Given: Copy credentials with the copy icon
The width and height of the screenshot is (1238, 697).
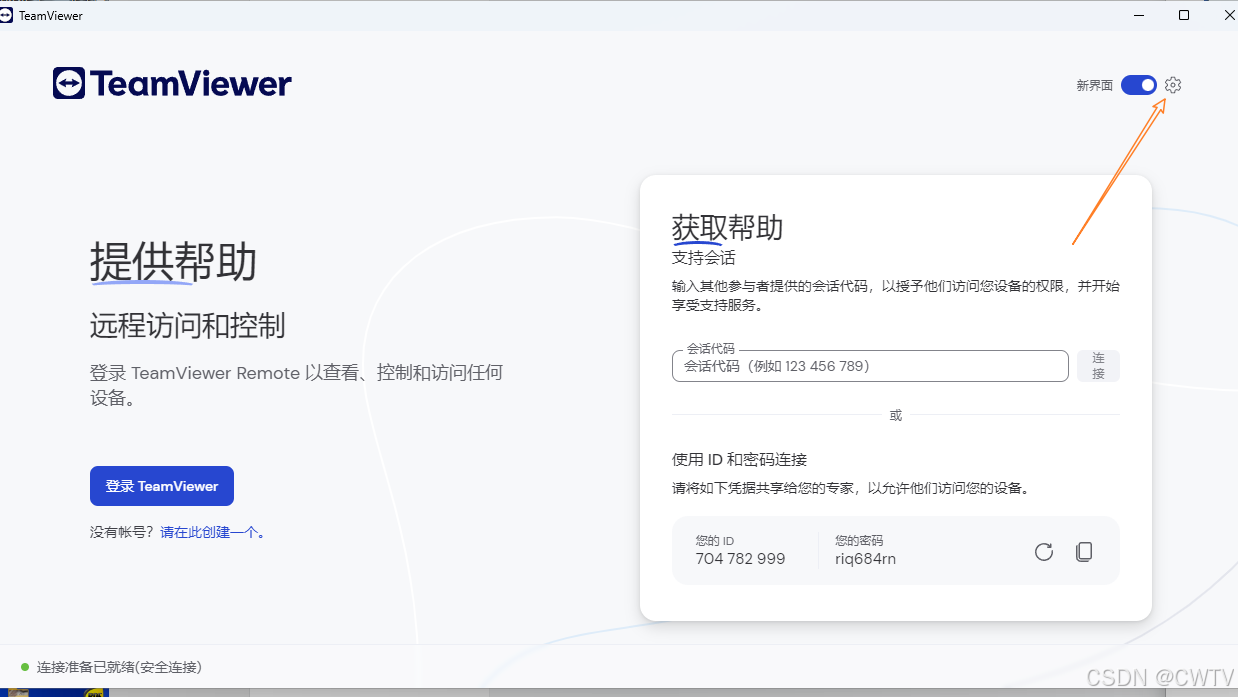Looking at the screenshot, I should [x=1084, y=552].
